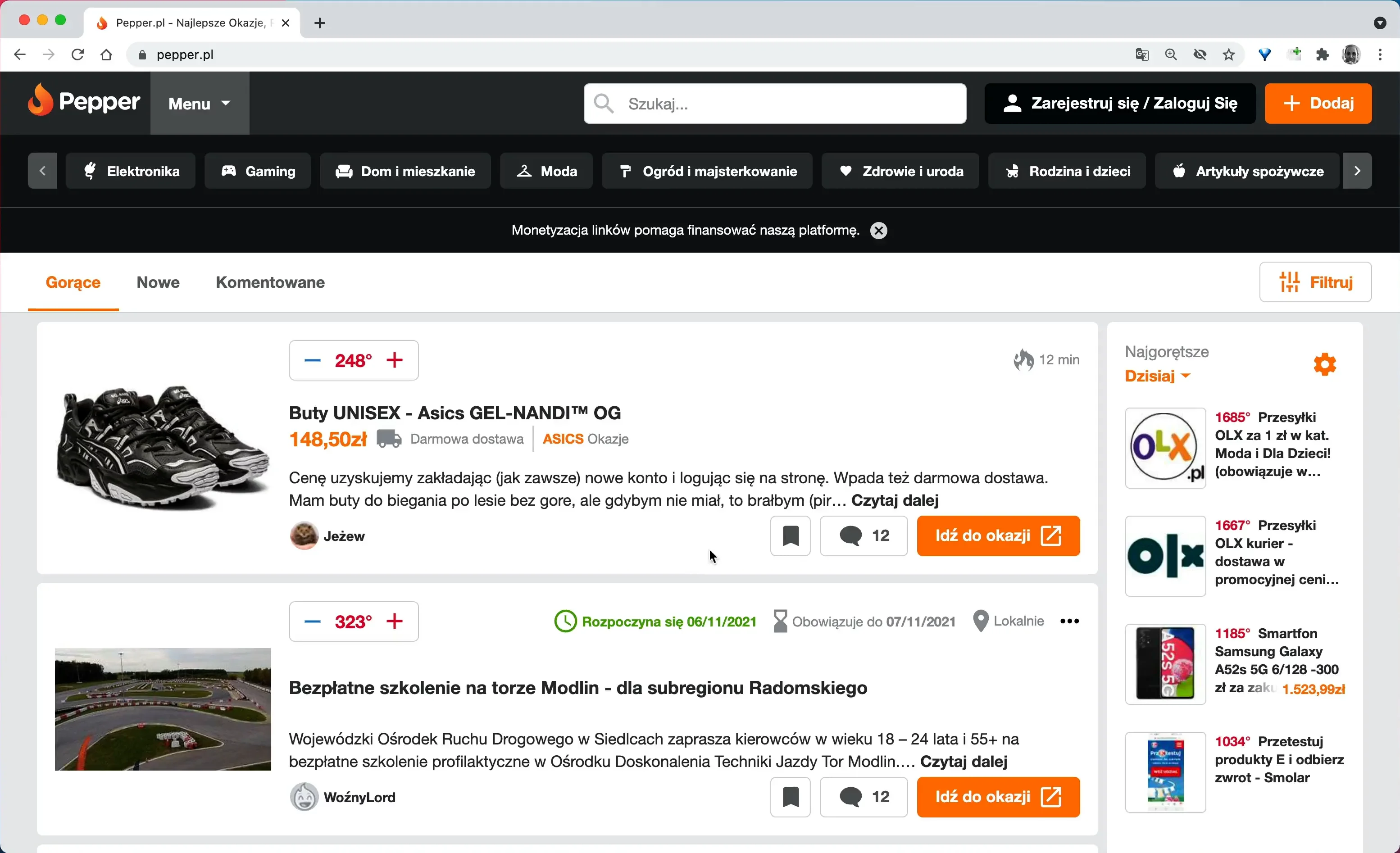Expand Czytaj dalej on the Modlin description
Screen dimensions: 1400x853
coord(964,762)
